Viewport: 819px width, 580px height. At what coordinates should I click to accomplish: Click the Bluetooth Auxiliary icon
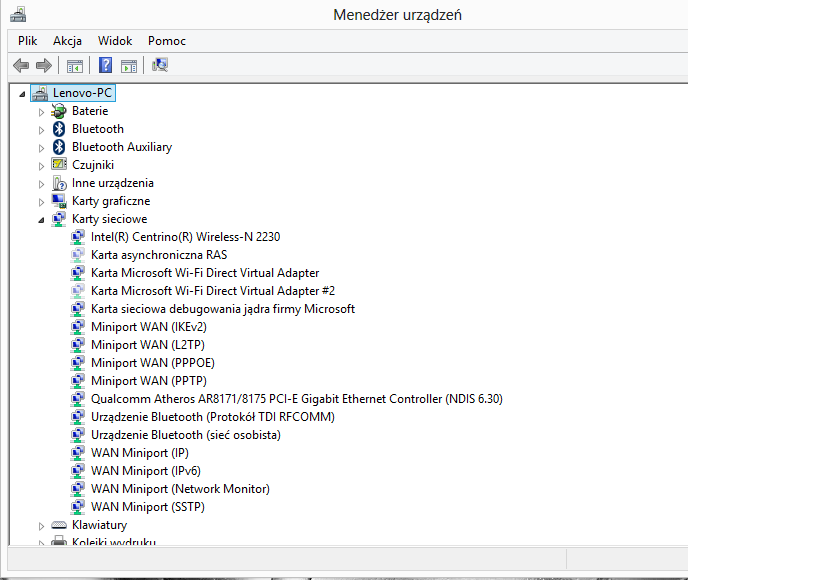59,147
